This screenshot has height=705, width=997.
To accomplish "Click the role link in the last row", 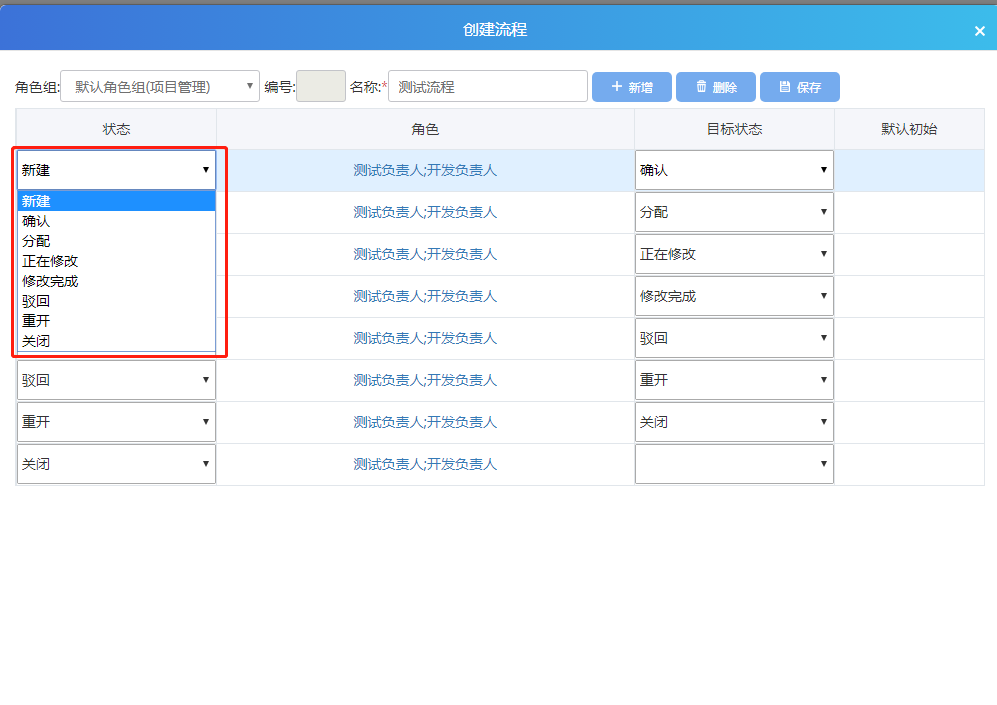I will coord(425,464).
